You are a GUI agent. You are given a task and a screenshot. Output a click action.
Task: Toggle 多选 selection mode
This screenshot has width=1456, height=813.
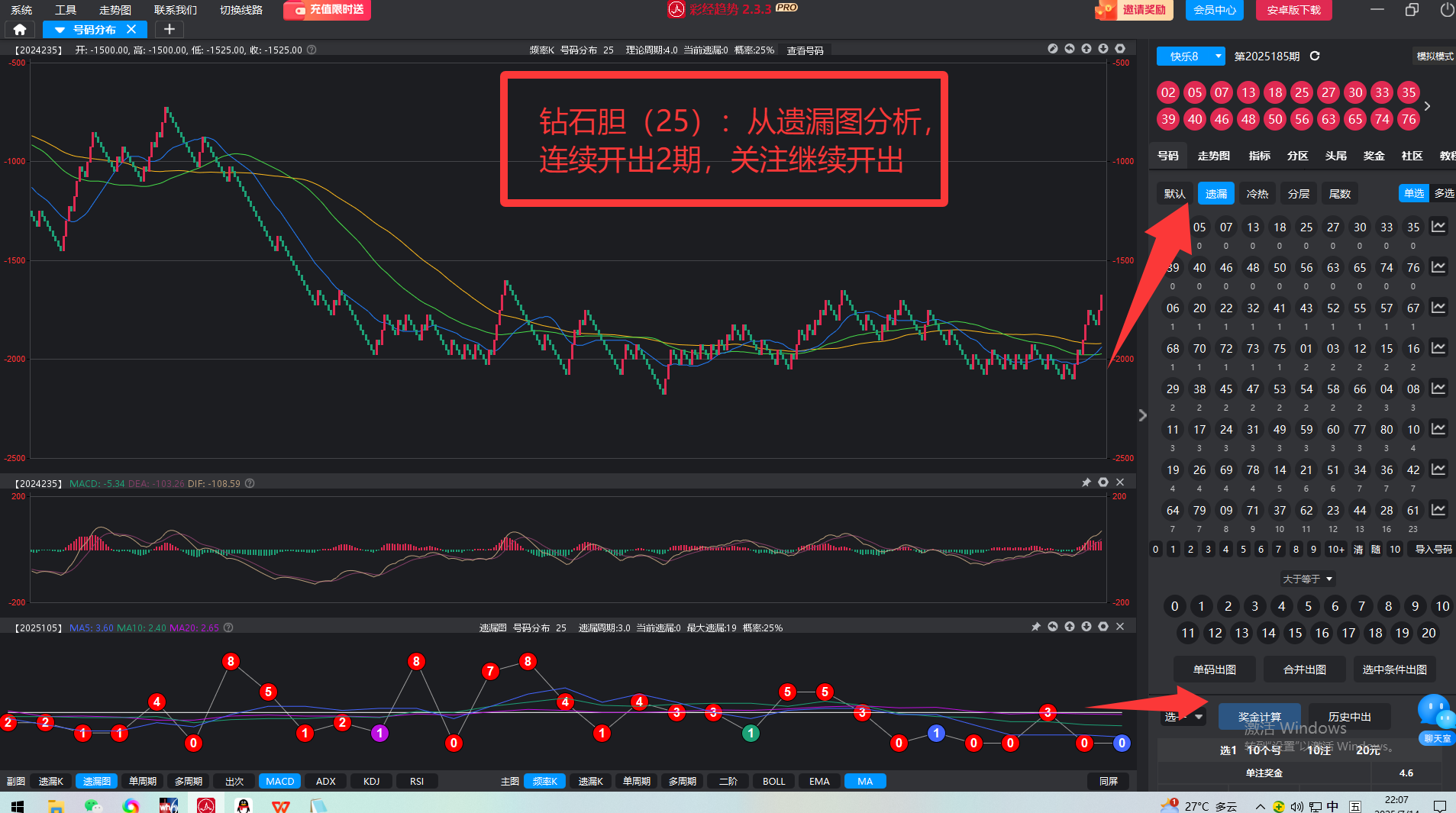[x=1443, y=193]
